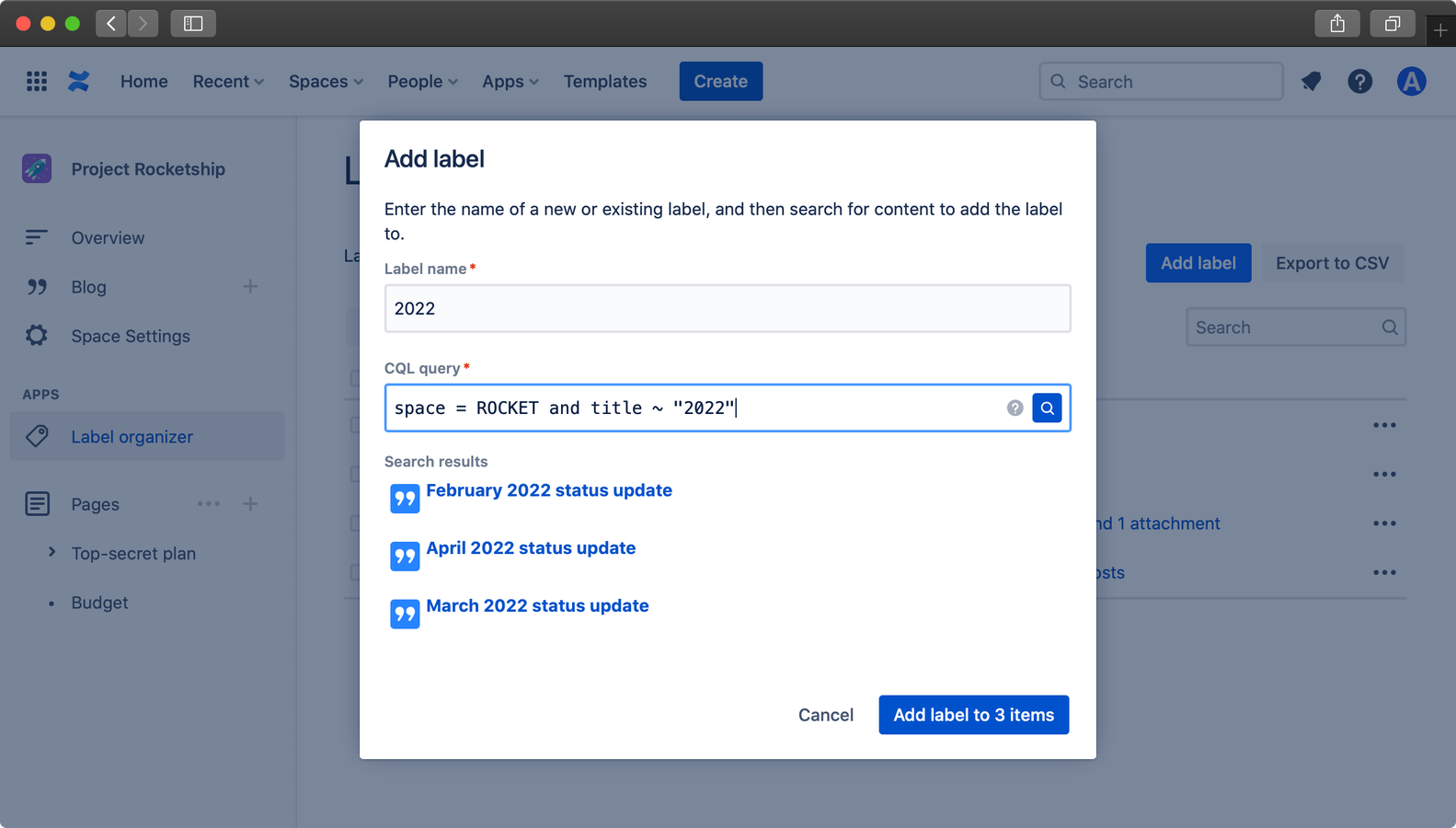
Task: Show all browser tabs overview
Action: click(x=1393, y=23)
